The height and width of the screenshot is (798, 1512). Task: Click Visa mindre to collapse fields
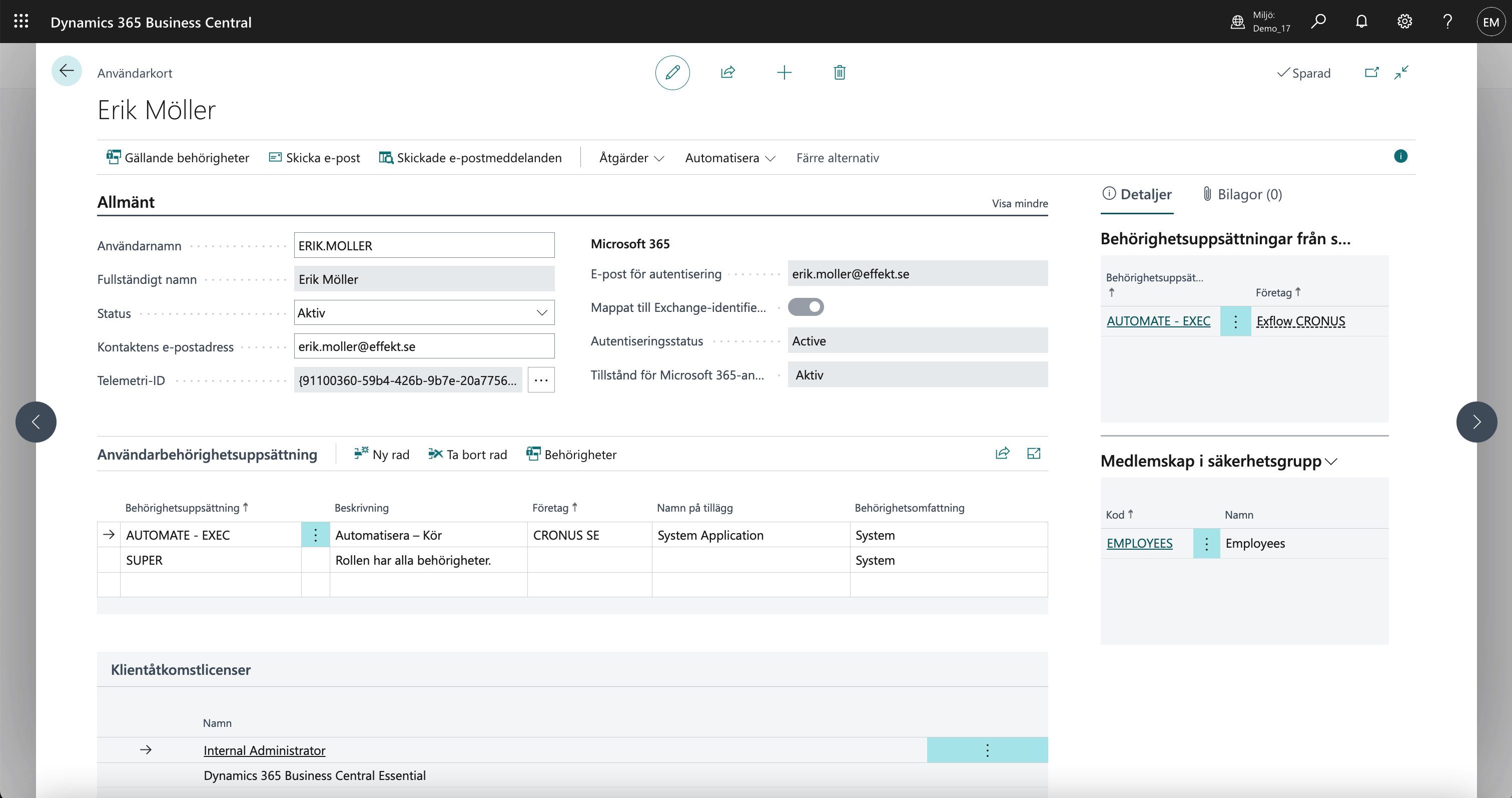click(1020, 203)
